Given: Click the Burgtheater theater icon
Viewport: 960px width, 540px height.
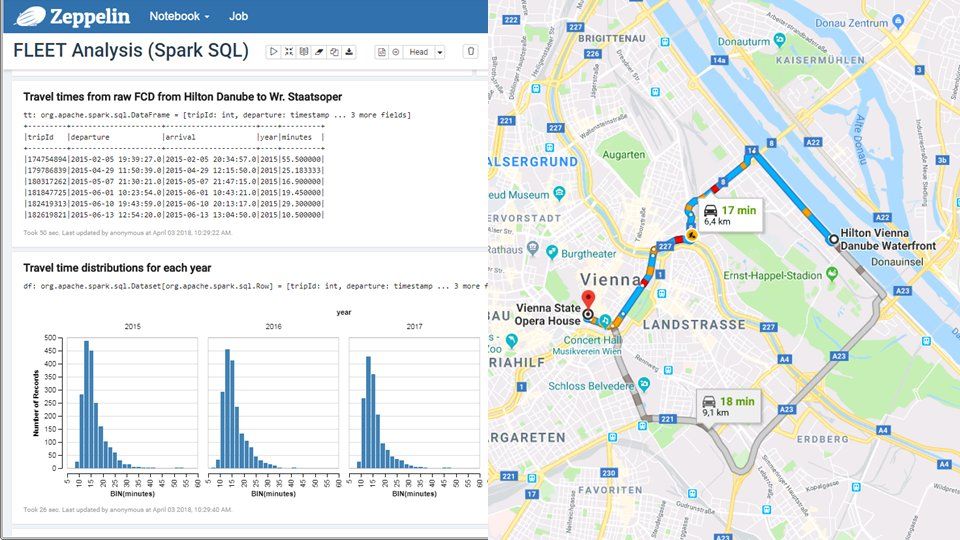Looking at the screenshot, I should pyautogui.click(x=552, y=252).
